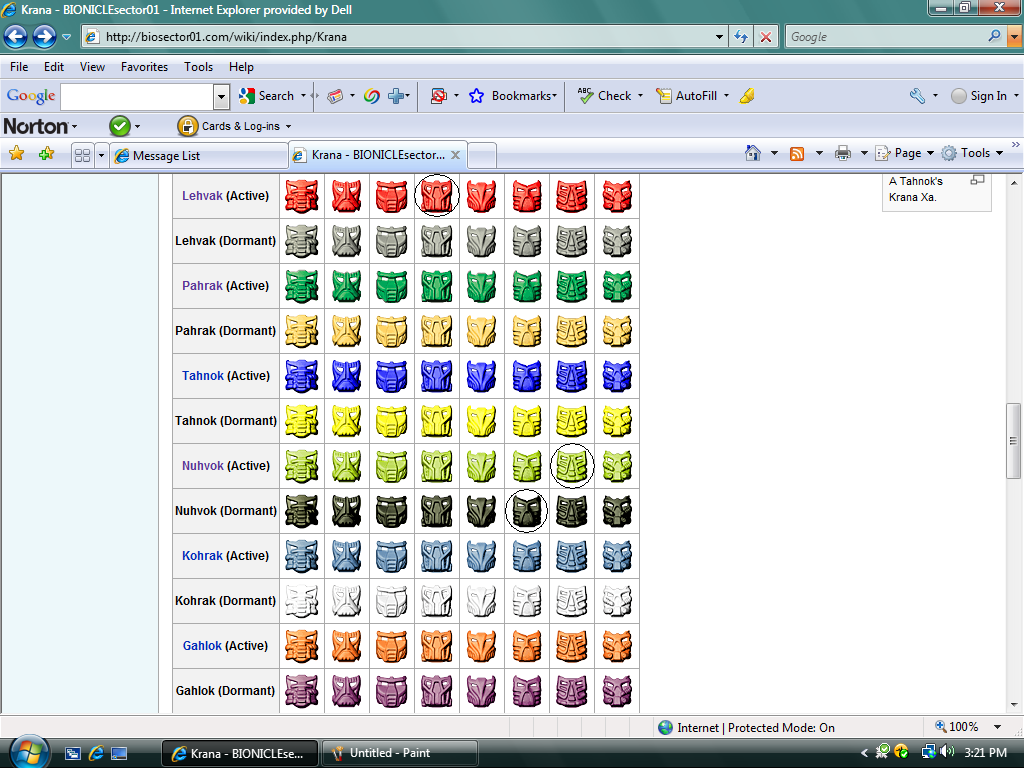Click first green krana in Pahrak Active row

302,285
